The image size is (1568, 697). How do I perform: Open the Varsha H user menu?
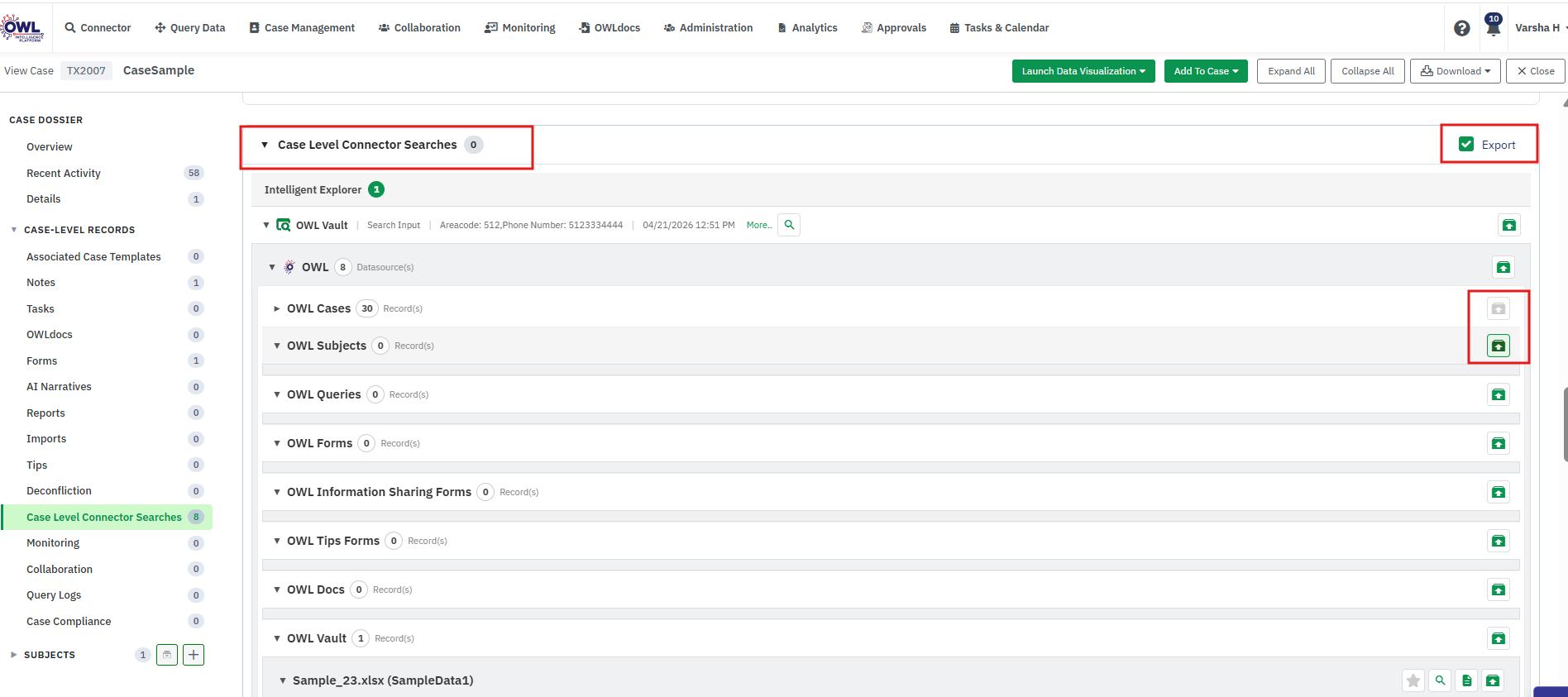pyautogui.click(x=1540, y=27)
